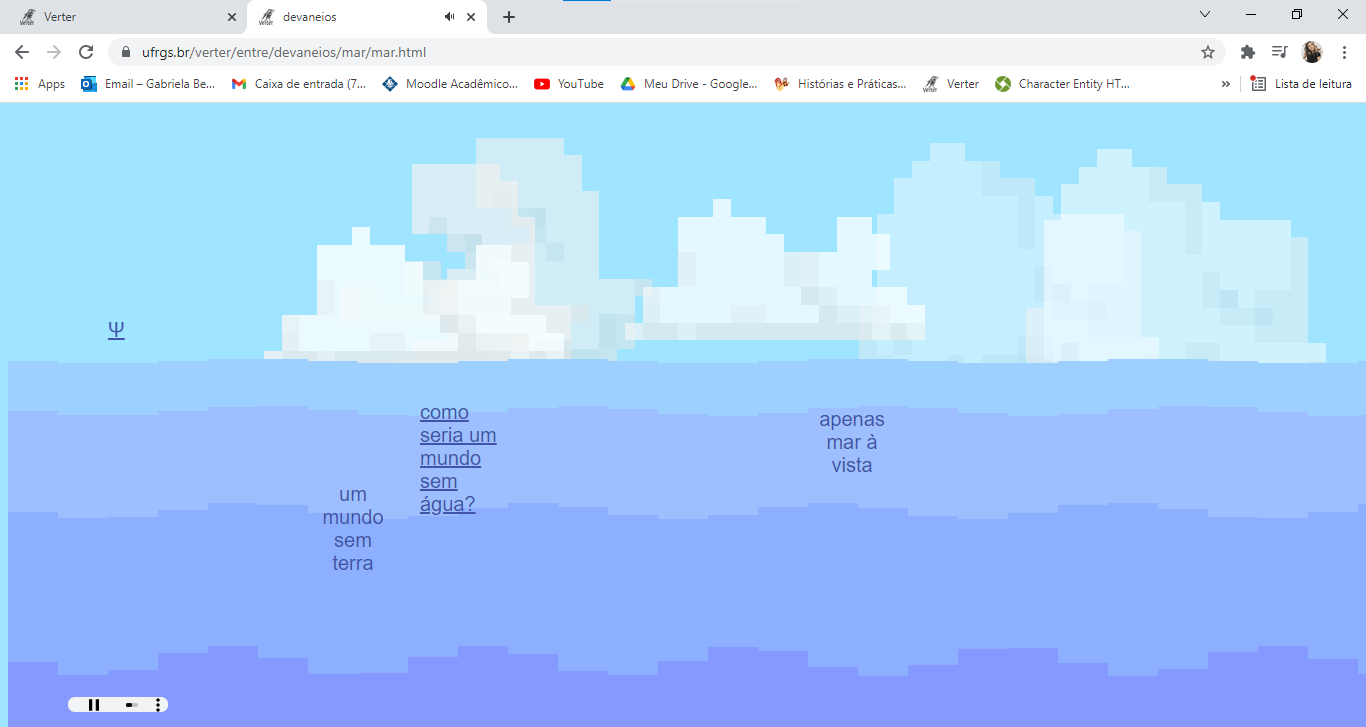Show hidden bookmarks with the double chevron
This screenshot has height=727, width=1366.
point(1226,84)
